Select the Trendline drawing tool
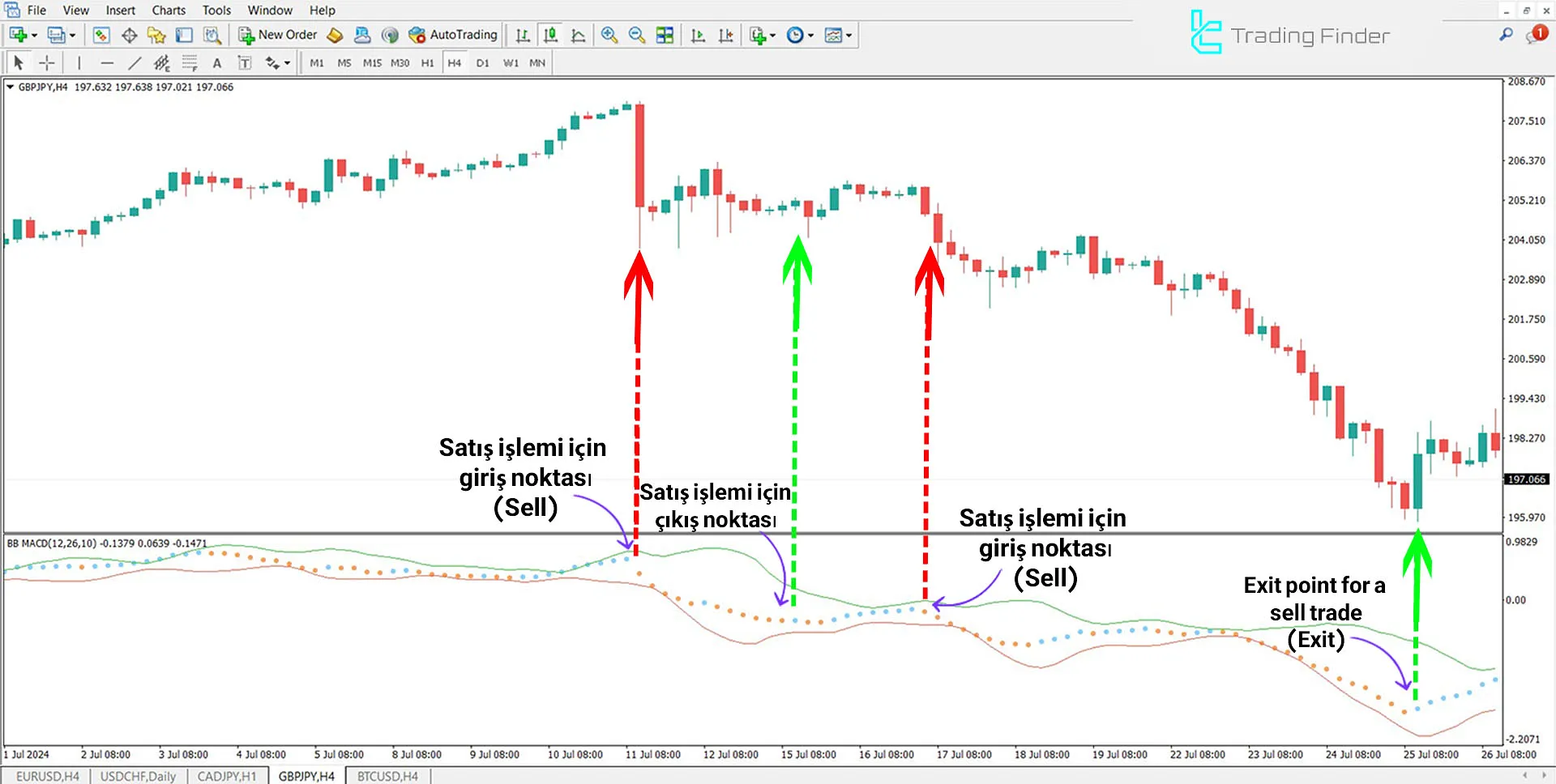Screen dimensions: 1556x784 coord(135,62)
